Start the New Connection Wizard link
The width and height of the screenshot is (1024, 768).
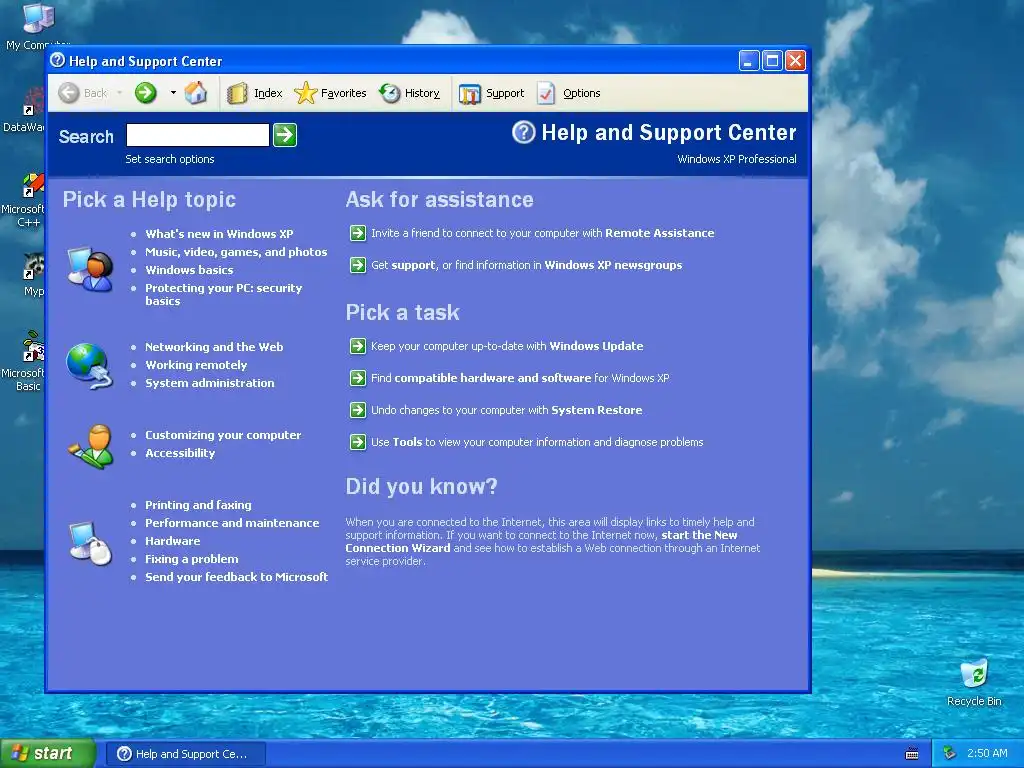click(x=541, y=541)
